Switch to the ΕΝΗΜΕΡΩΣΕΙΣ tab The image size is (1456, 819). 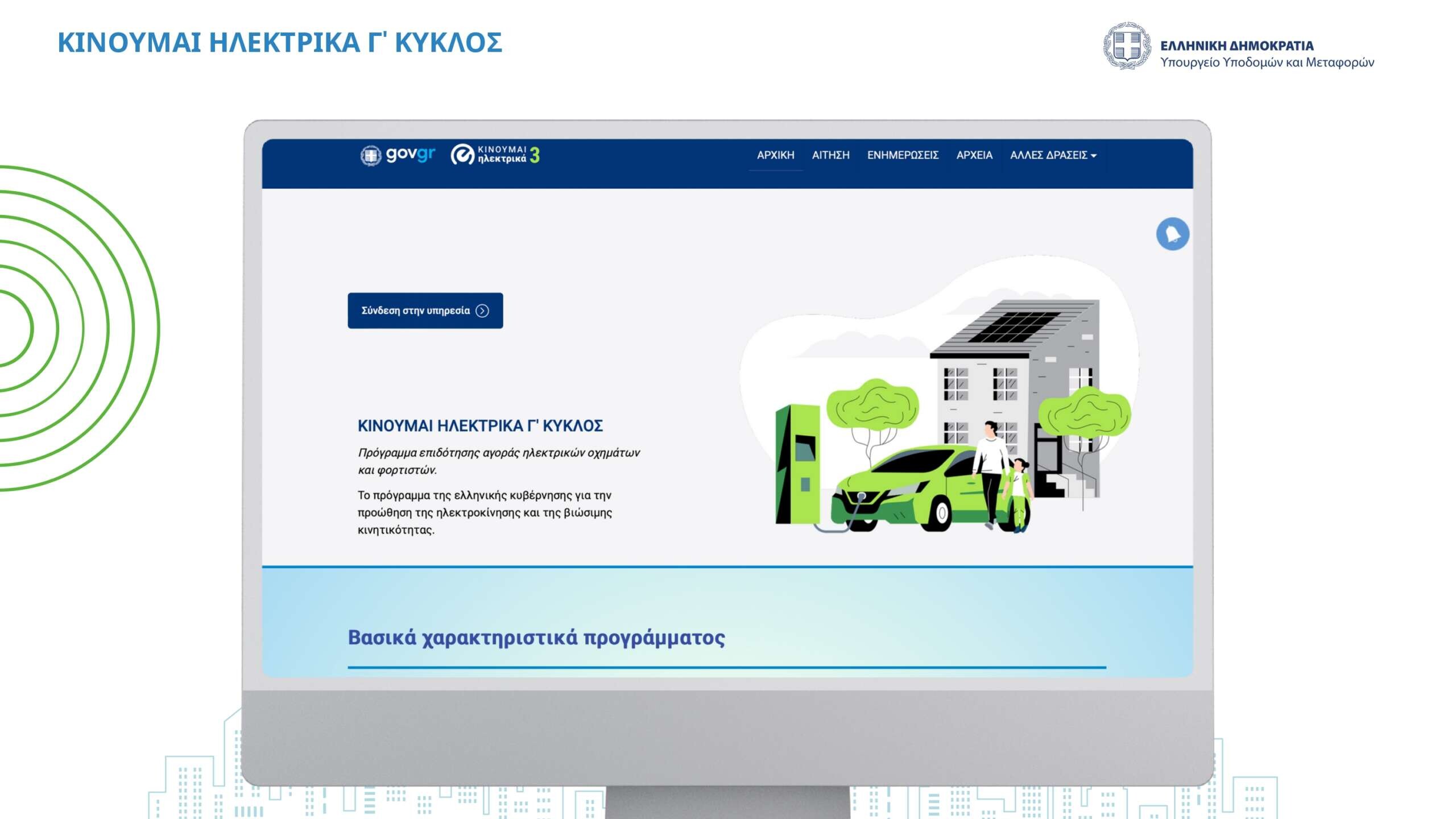click(x=904, y=155)
